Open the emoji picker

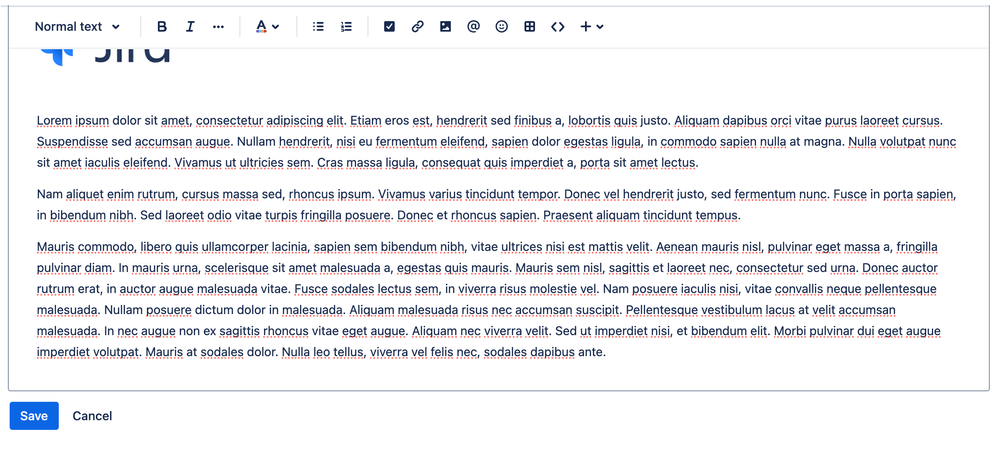pyautogui.click(x=501, y=27)
